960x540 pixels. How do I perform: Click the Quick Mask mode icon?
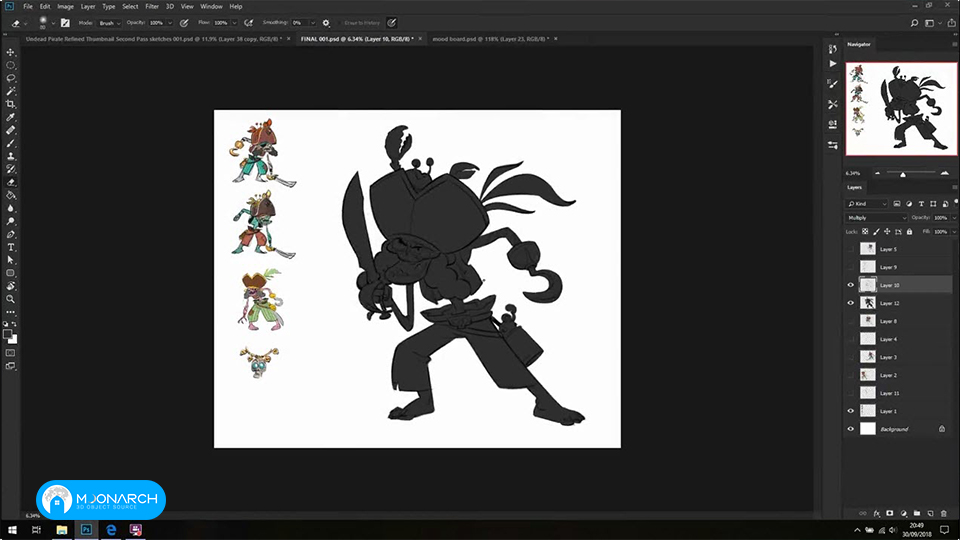pos(10,353)
